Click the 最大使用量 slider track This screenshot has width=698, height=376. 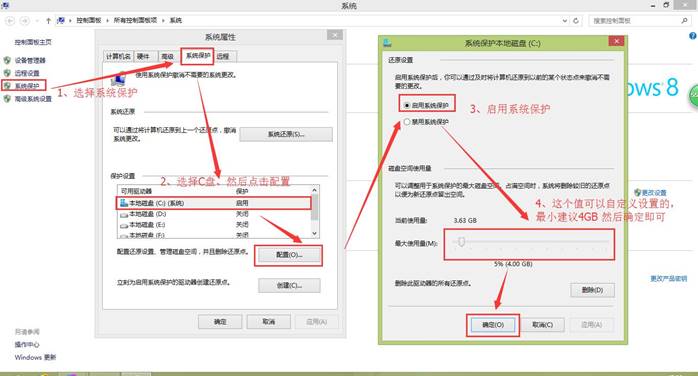(531, 242)
